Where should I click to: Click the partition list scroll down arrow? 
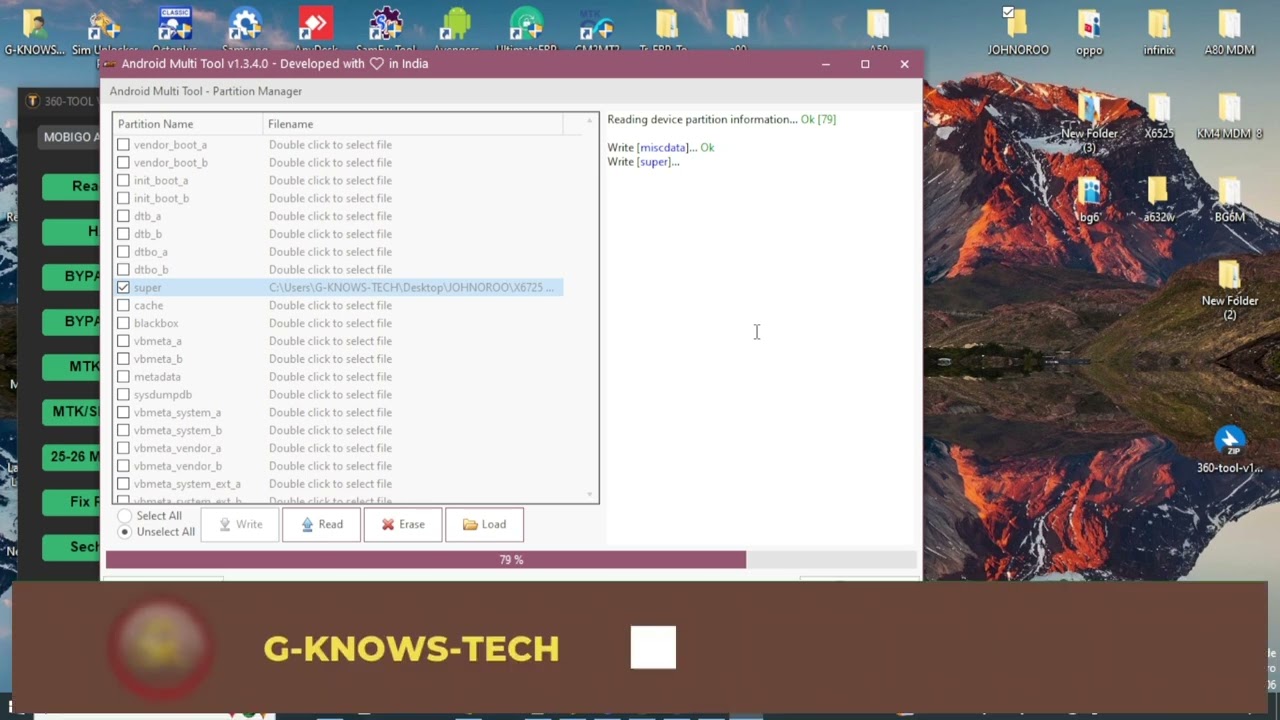(589, 495)
